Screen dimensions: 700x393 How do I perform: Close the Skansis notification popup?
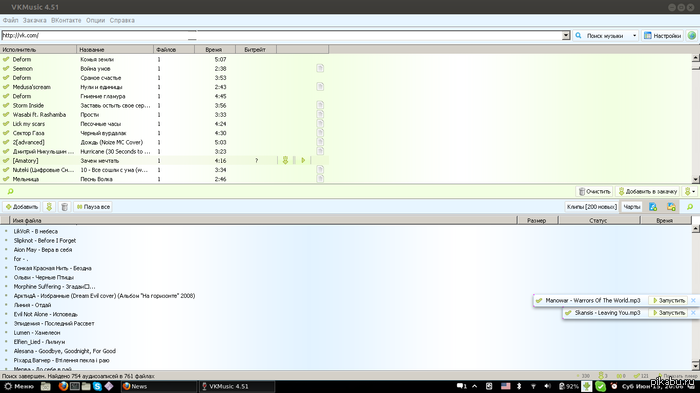pos(693,313)
